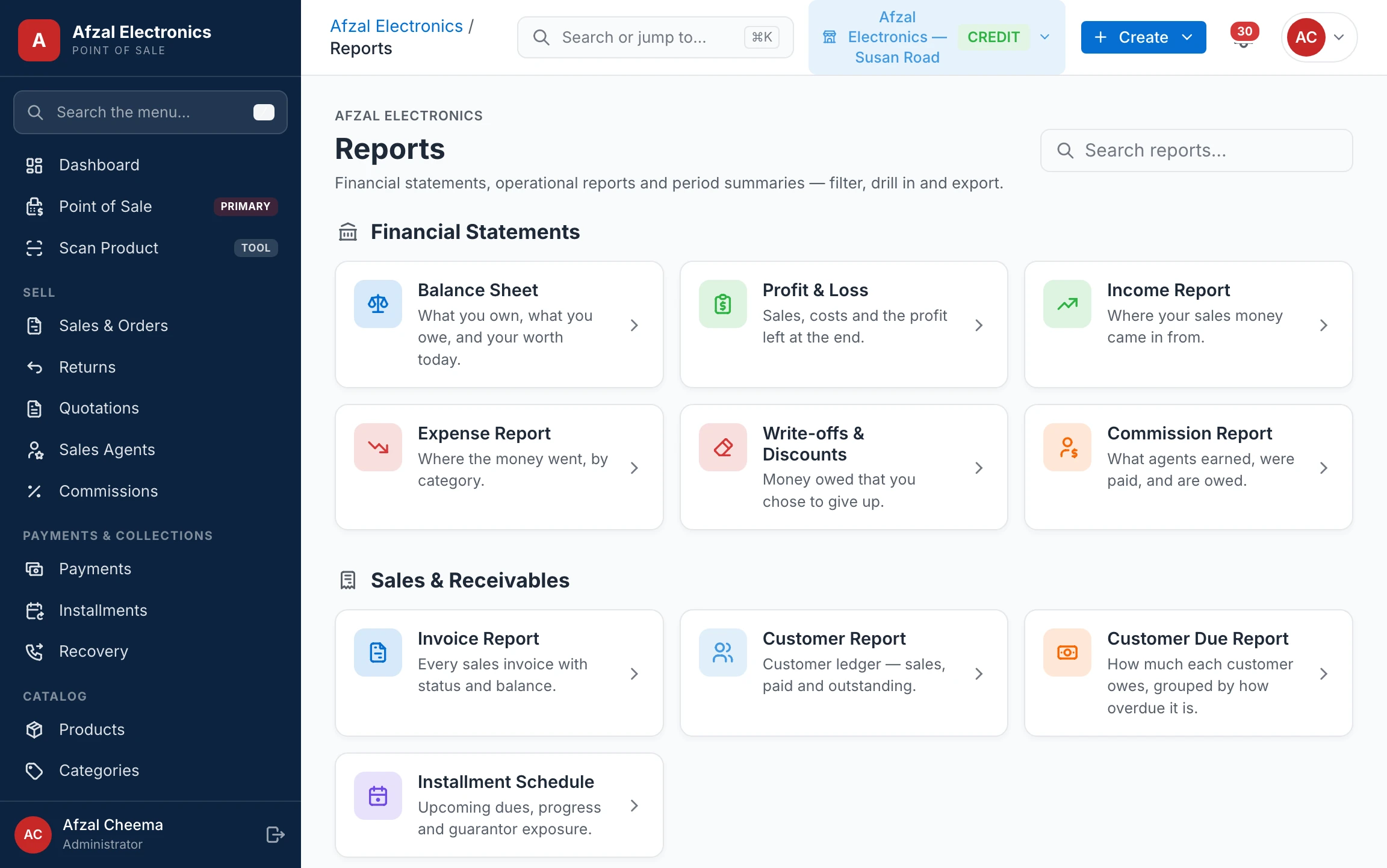Open Profit & Loss via its chevron arrow
The image size is (1387, 868).
979,325
